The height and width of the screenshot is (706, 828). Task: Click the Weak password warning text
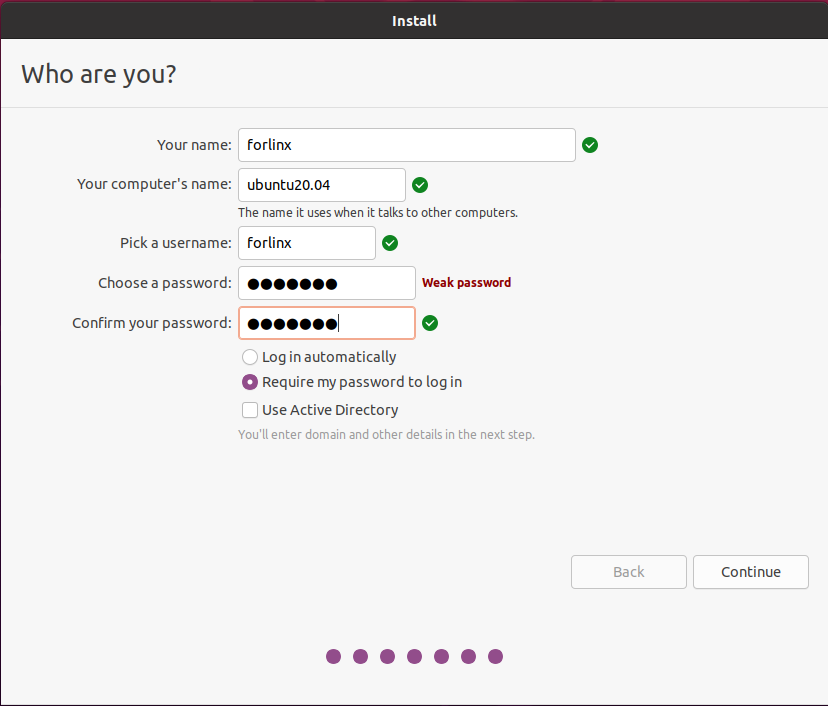(466, 283)
